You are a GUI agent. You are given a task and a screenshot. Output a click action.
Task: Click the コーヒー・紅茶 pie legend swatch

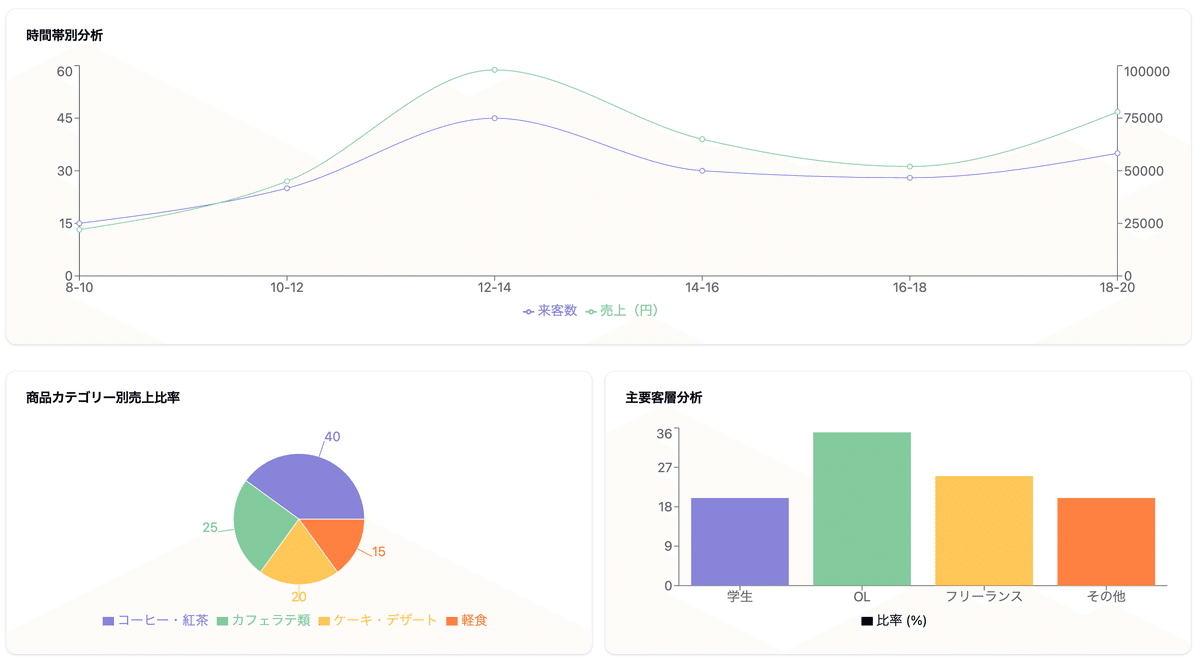click(x=108, y=621)
